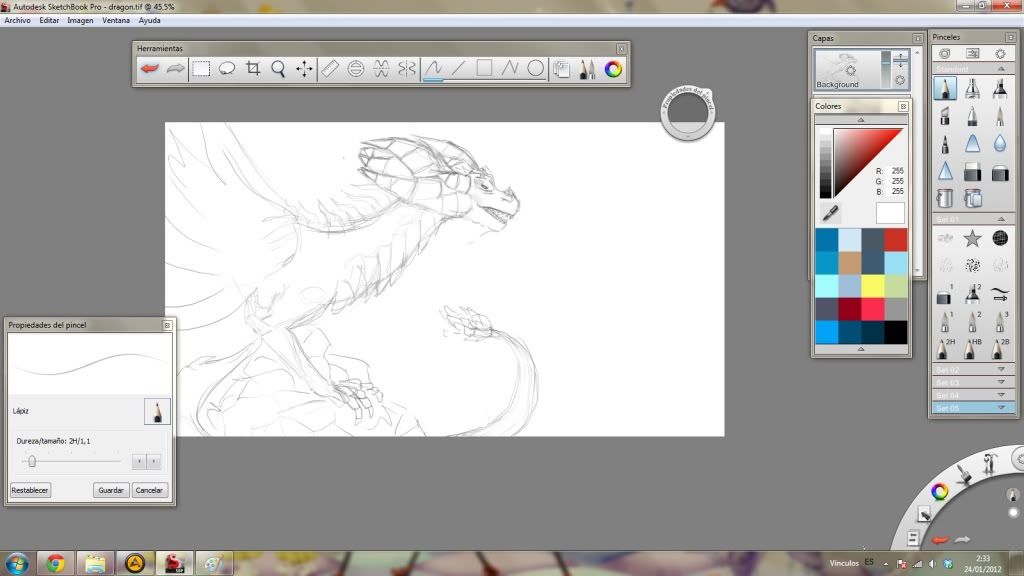Screen dimensions: 1024x576
Task: Choose the yellow swatch in Colores palette
Action: pos(872,285)
